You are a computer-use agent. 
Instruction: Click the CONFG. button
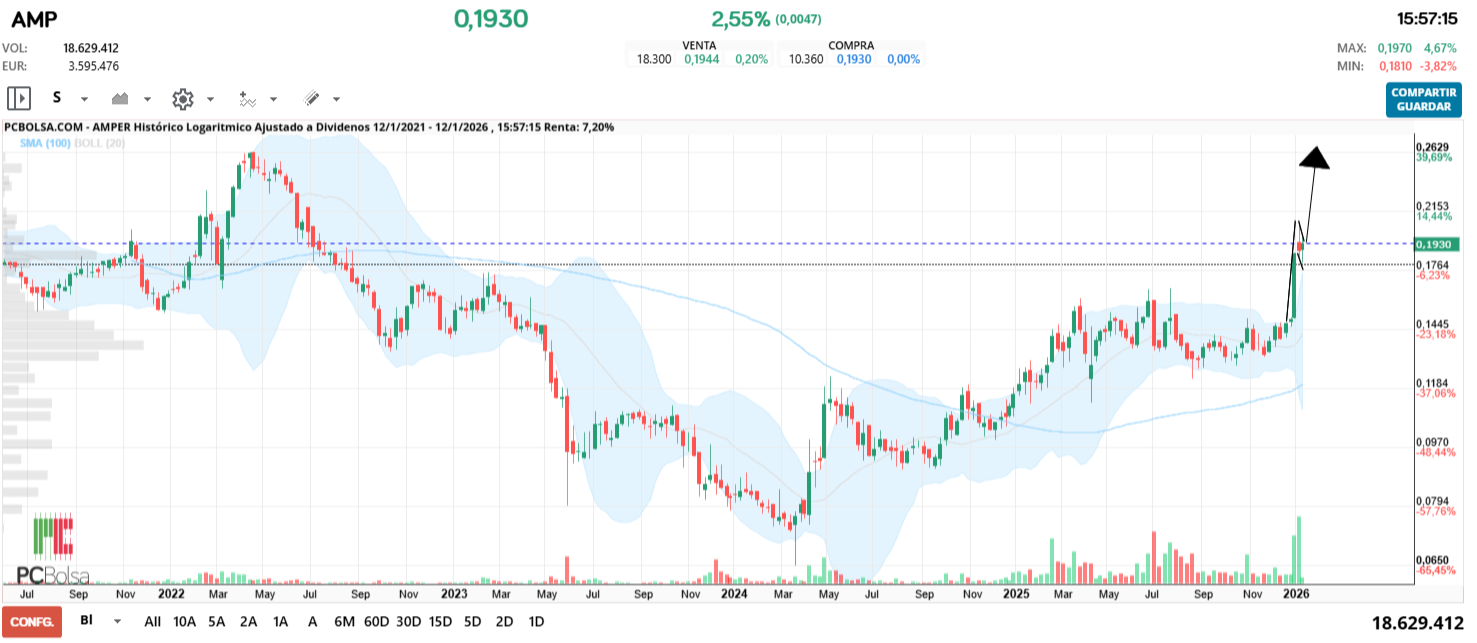click(32, 621)
